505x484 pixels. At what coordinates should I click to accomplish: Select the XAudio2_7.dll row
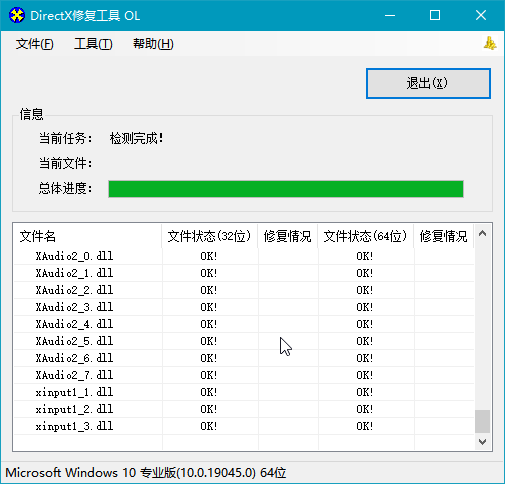tap(244, 375)
